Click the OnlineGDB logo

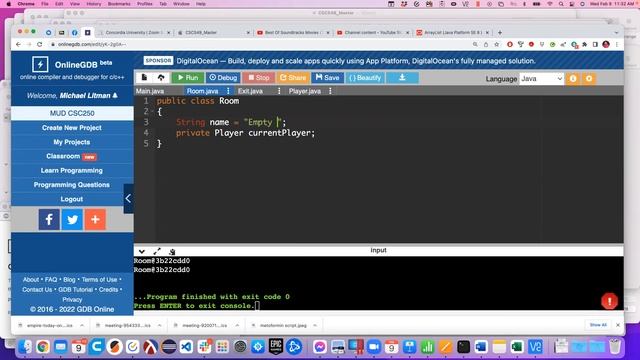click(40, 64)
